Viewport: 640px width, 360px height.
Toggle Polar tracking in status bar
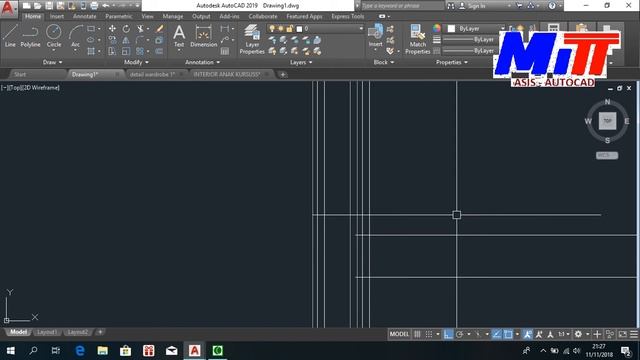pos(460,334)
